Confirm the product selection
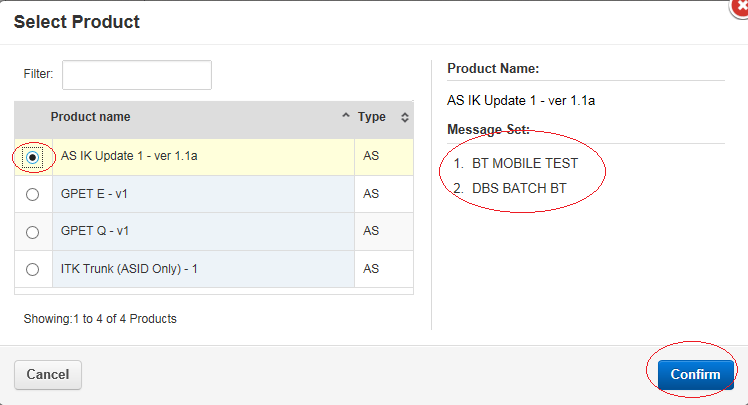 (696, 374)
